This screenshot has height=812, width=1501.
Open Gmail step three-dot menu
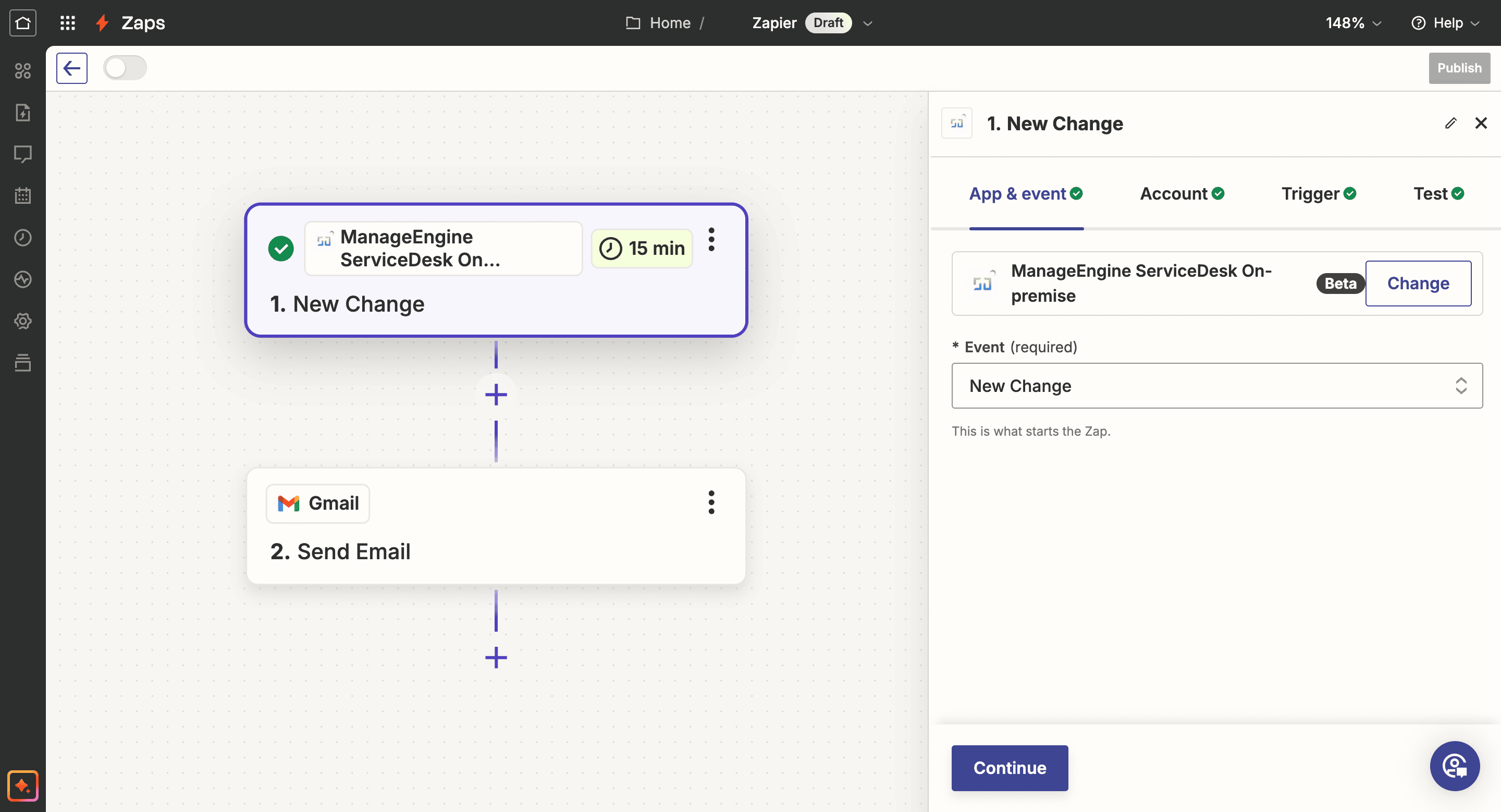(x=711, y=502)
